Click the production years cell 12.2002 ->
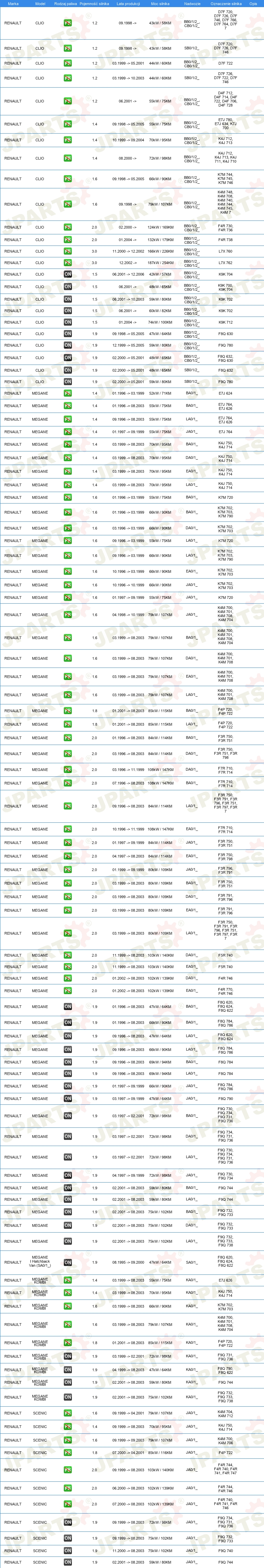 128,262
